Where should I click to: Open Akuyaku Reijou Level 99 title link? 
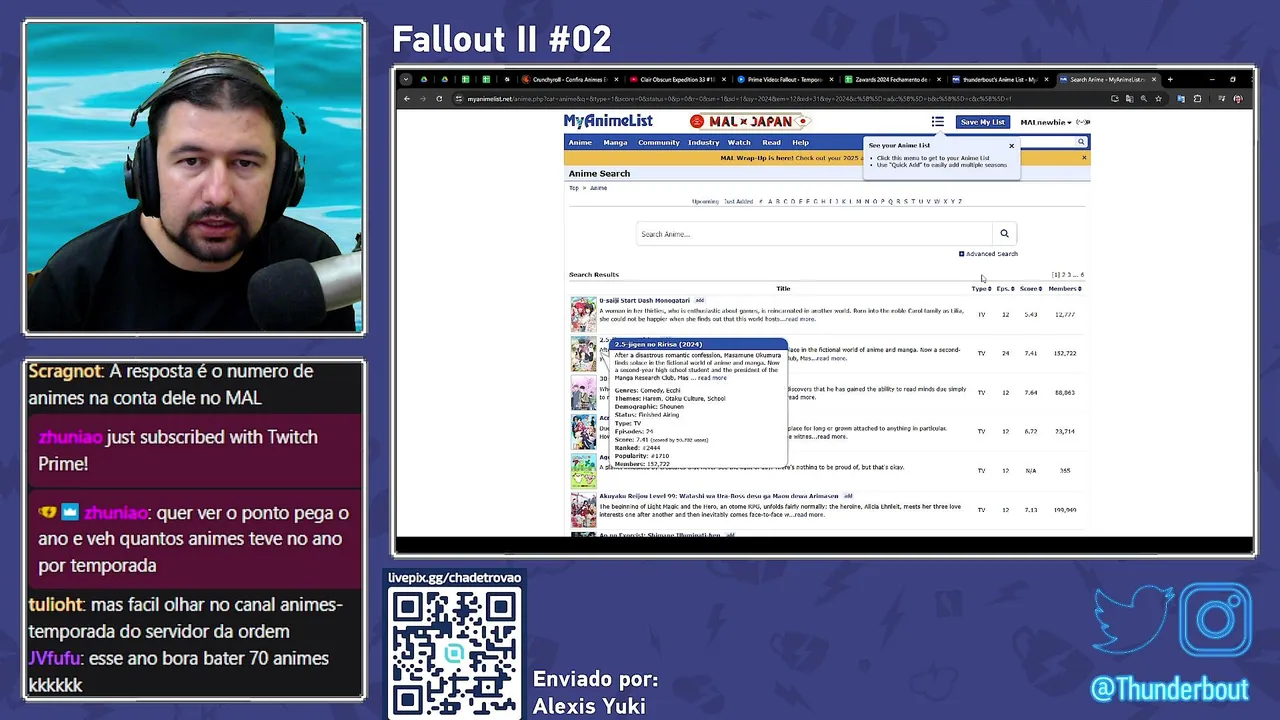click(719, 496)
